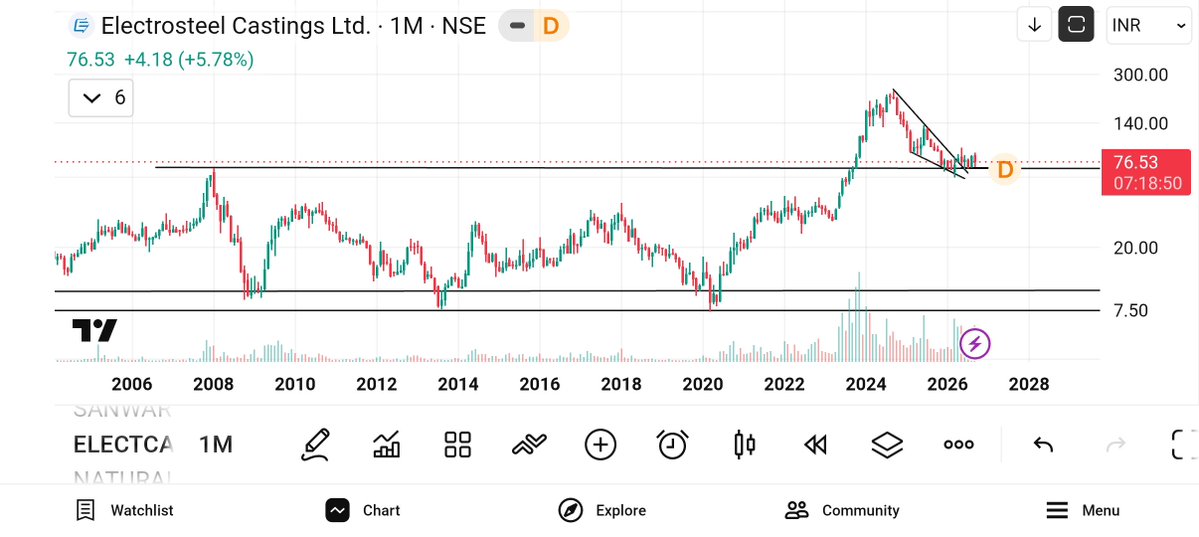Click the download arrow button
This screenshot has width=1199, height=537.
pyautogui.click(x=1035, y=25)
